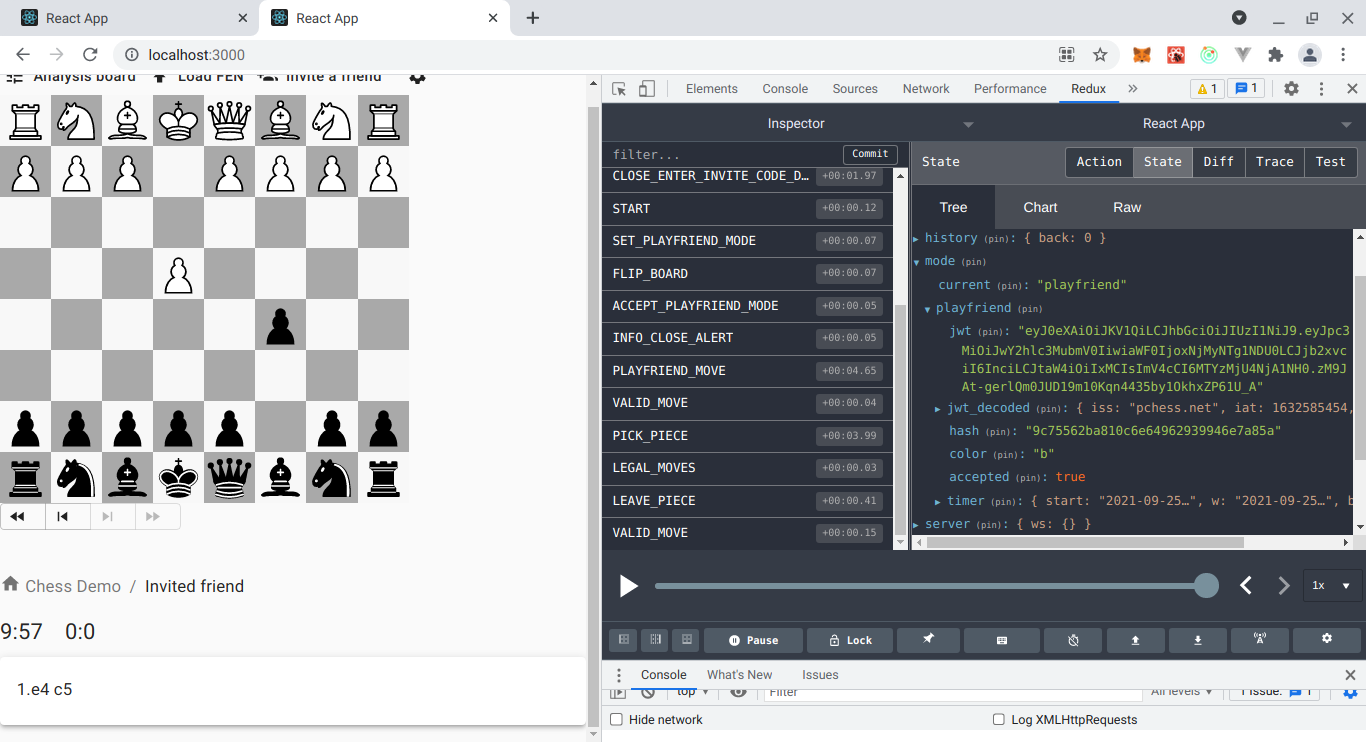
Task: Open Redux DevTools remote connection icon
Action: point(1259,639)
